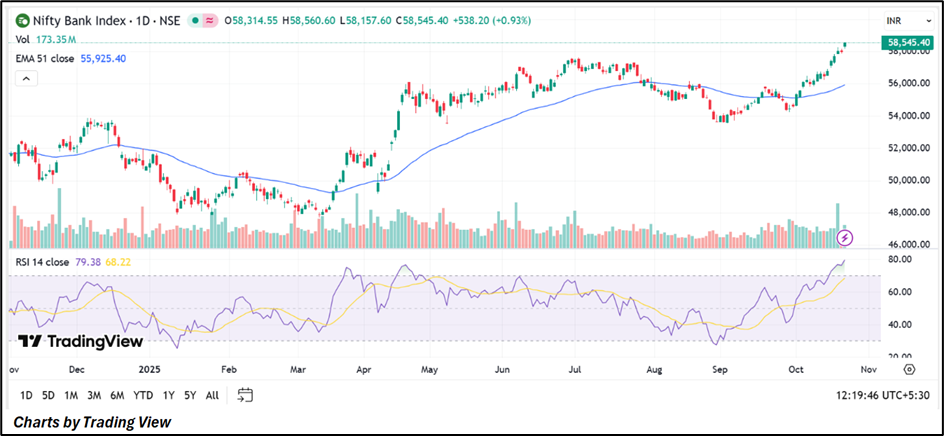Open the INR currency dropdown
Screen dimensions: 944x436
click(895, 20)
